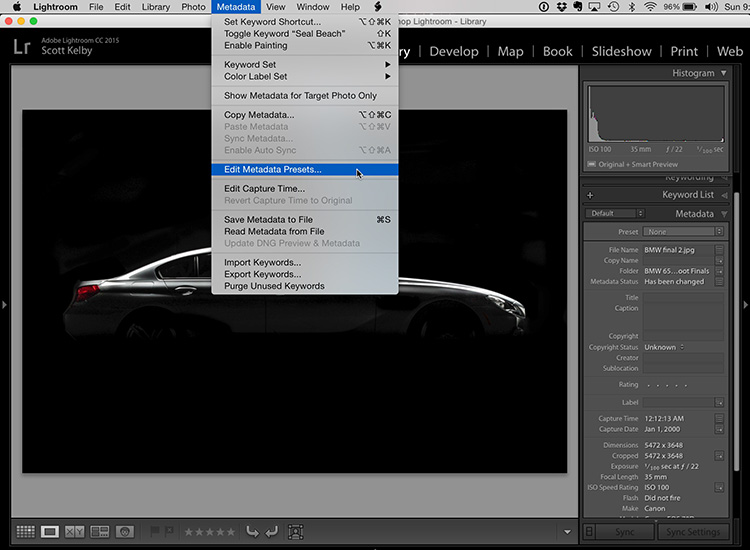Click the Cropped row arrow icon
The height and width of the screenshot is (550, 750).
tap(719, 456)
